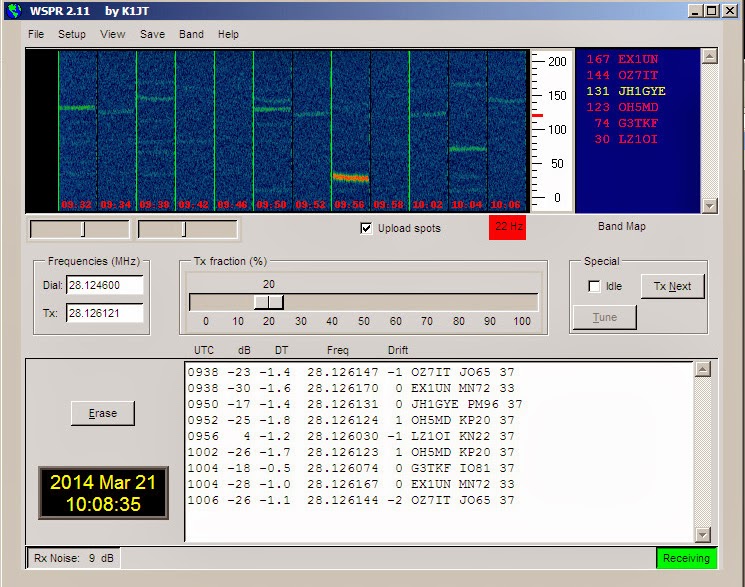Click the Tx Next button
This screenshot has width=745, height=587.
[672, 286]
